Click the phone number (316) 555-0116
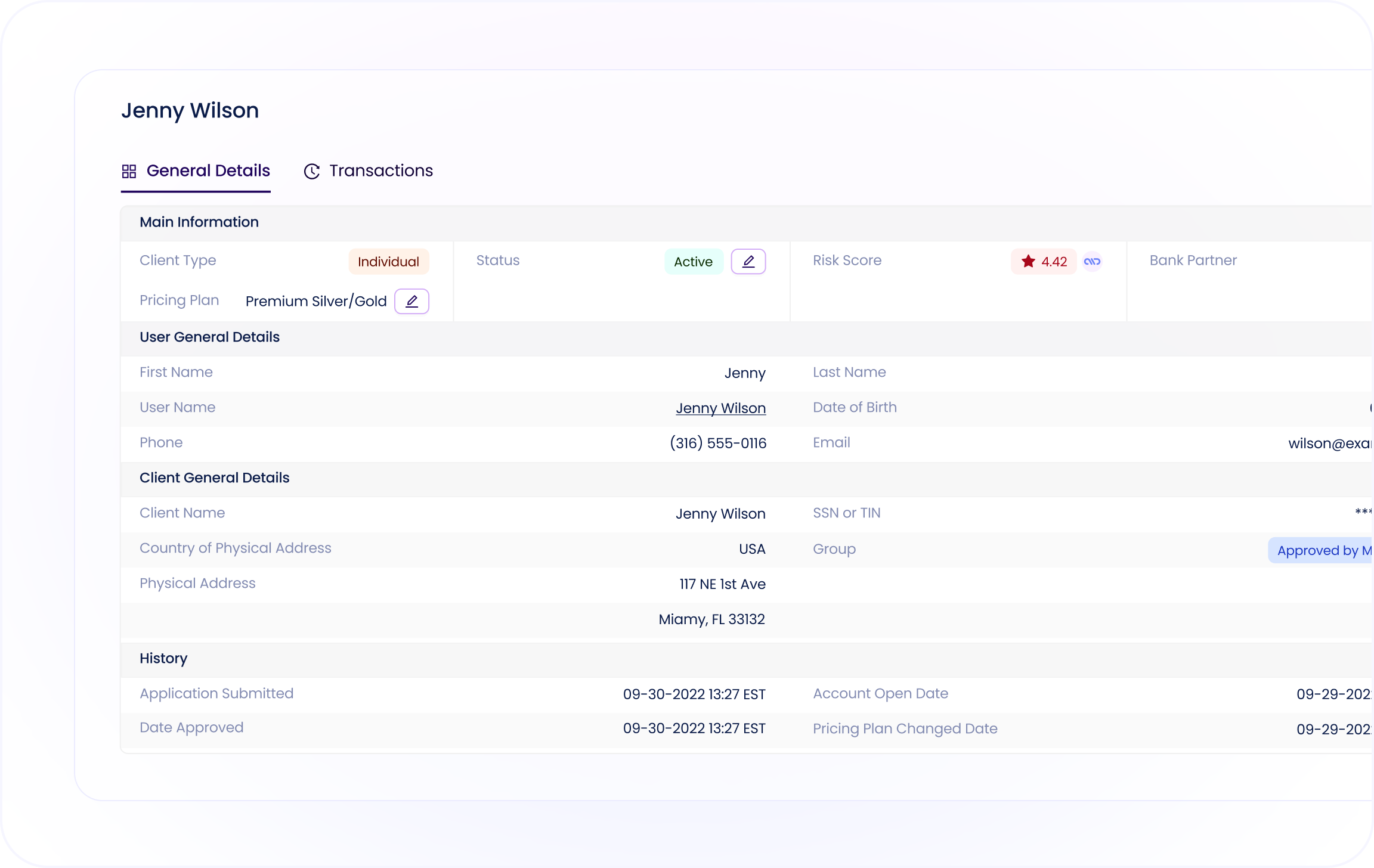The image size is (1374, 868). (718, 443)
